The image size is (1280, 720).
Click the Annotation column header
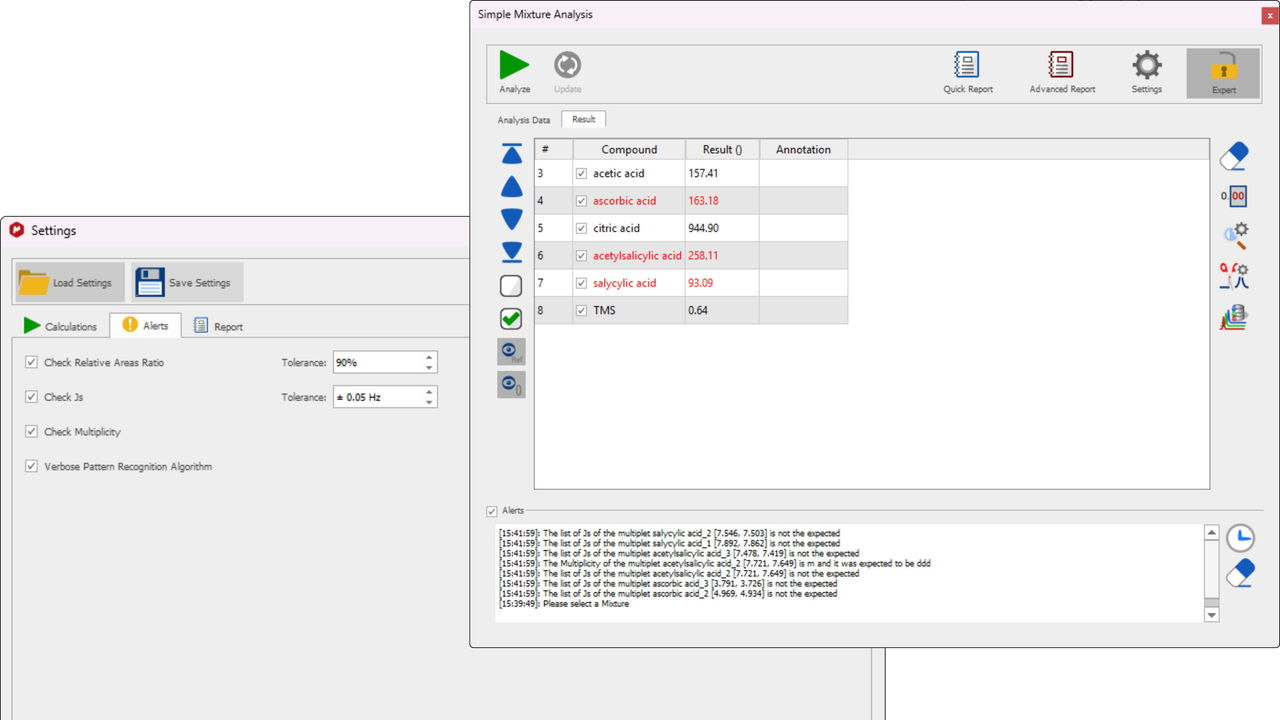[x=803, y=149]
